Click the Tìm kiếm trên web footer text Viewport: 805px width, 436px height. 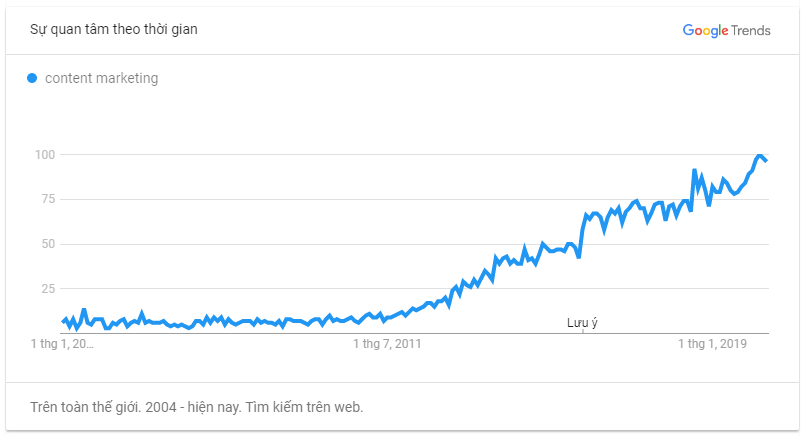(x=304, y=407)
